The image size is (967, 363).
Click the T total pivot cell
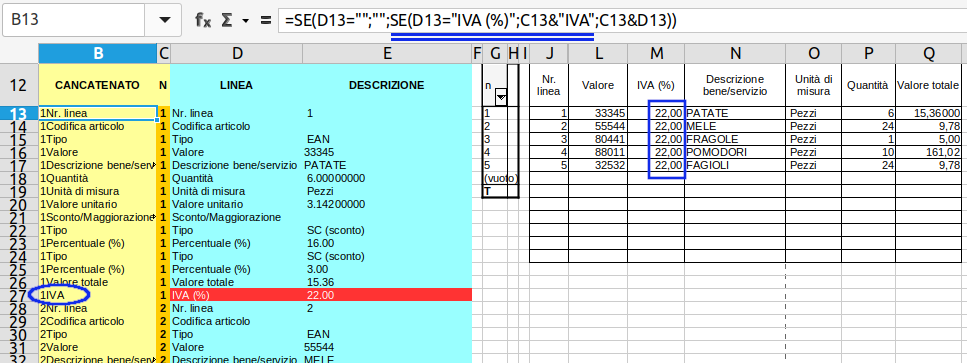[x=495, y=191]
